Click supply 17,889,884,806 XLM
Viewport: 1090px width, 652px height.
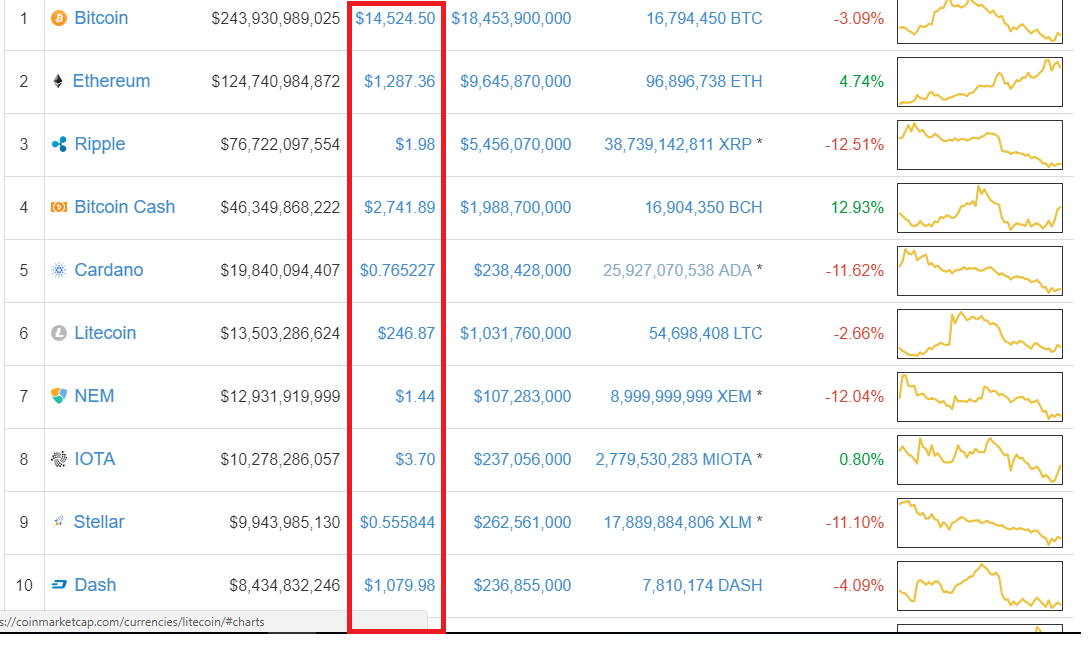click(x=678, y=523)
